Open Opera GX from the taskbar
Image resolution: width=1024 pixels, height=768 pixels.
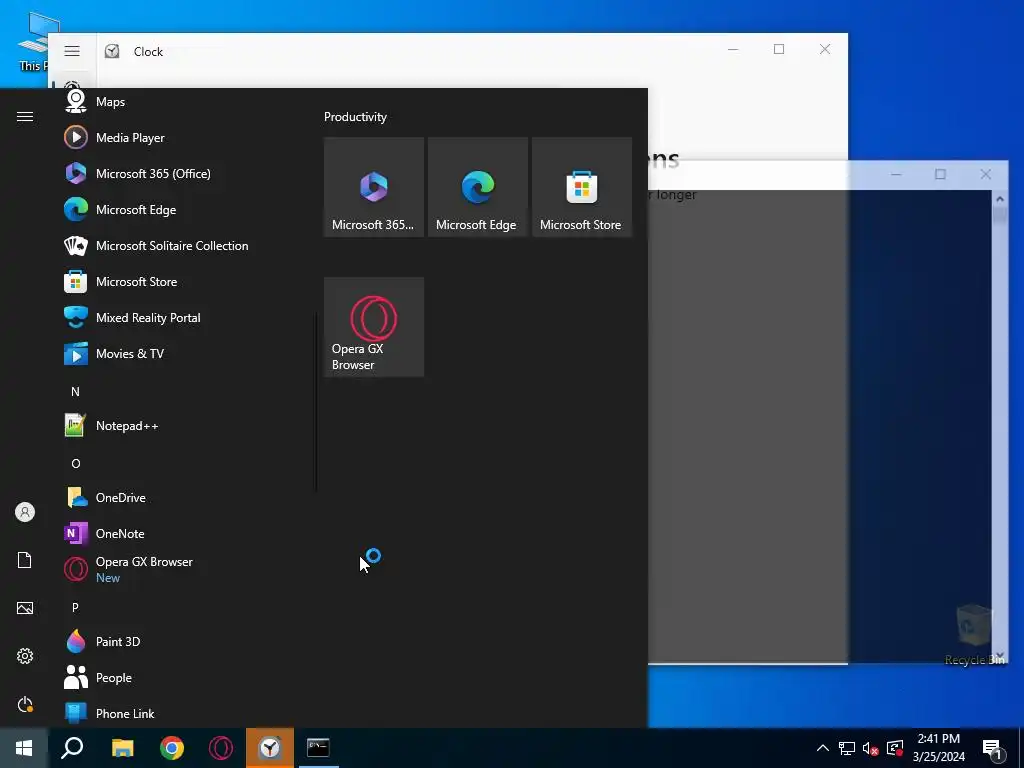point(221,748)
